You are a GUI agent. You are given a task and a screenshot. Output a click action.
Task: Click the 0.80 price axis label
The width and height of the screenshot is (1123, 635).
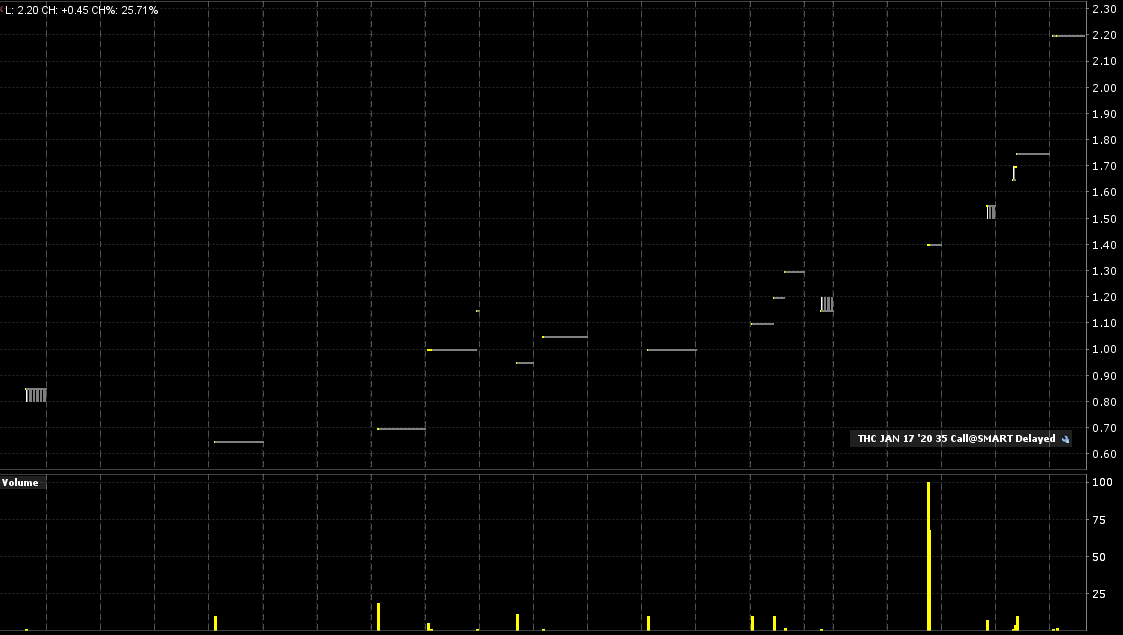pos(1104,402)
